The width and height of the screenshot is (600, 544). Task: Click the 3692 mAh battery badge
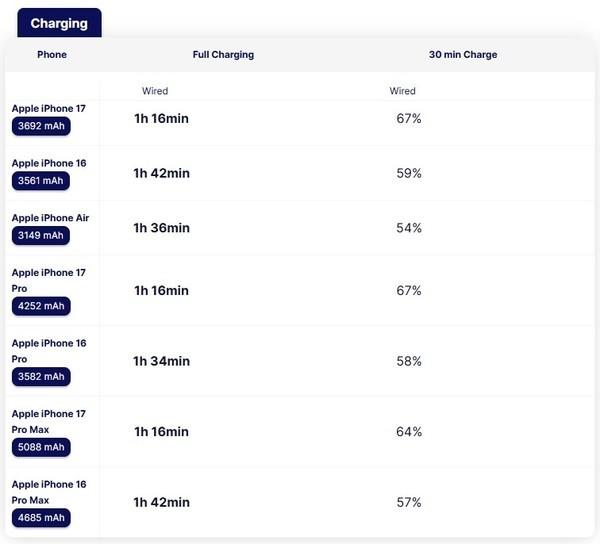click(41, 126)
